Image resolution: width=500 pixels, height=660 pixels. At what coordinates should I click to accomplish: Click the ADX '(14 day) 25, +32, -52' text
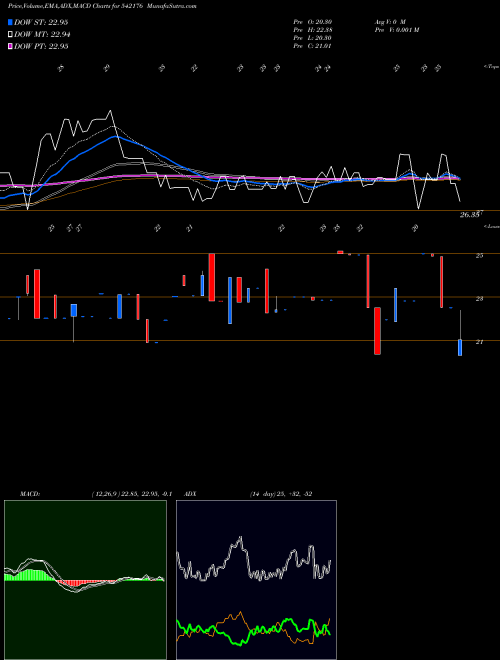pos(281,494)
